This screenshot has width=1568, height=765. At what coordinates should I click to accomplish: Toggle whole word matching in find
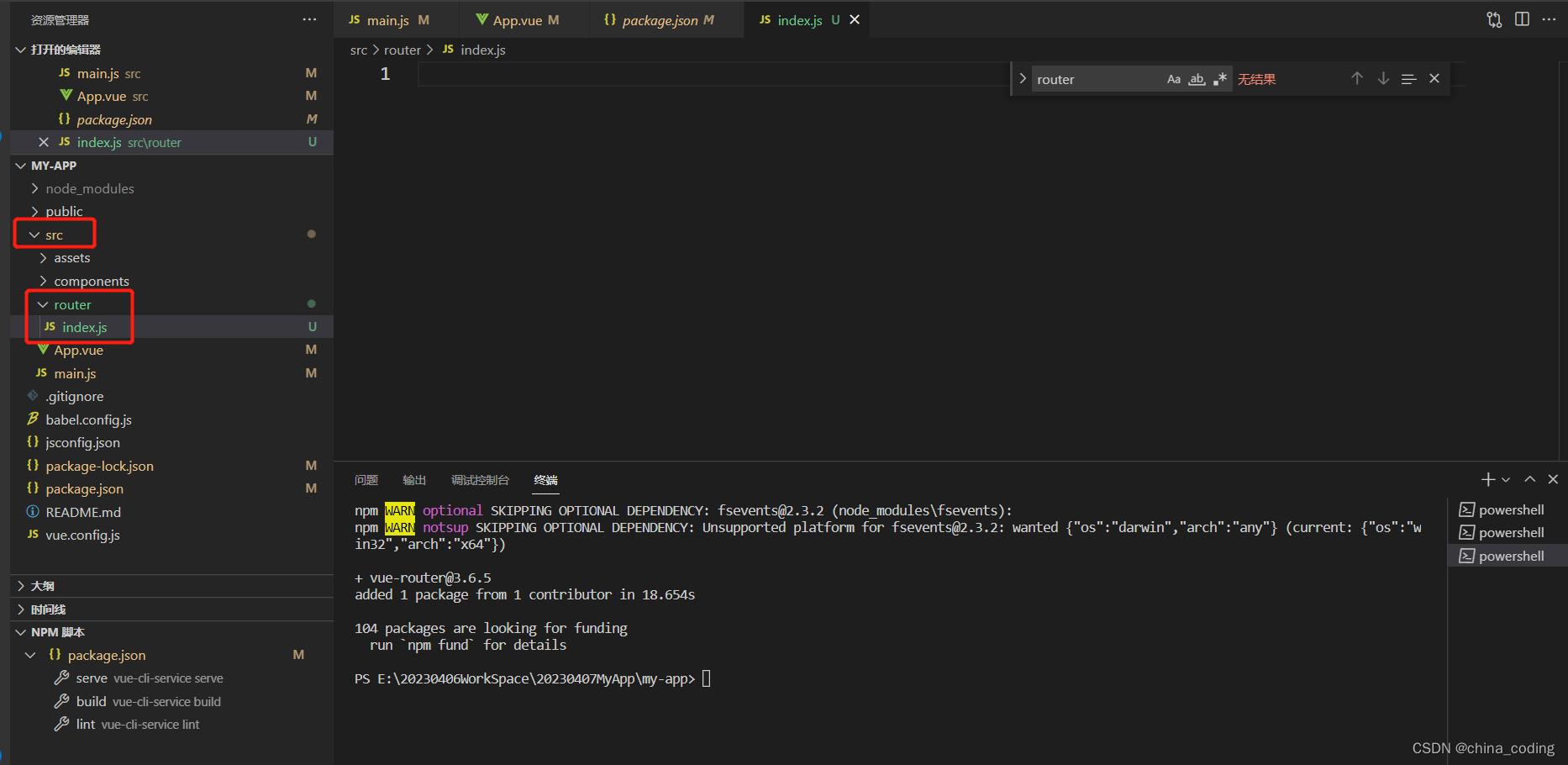coord(1197,79)
